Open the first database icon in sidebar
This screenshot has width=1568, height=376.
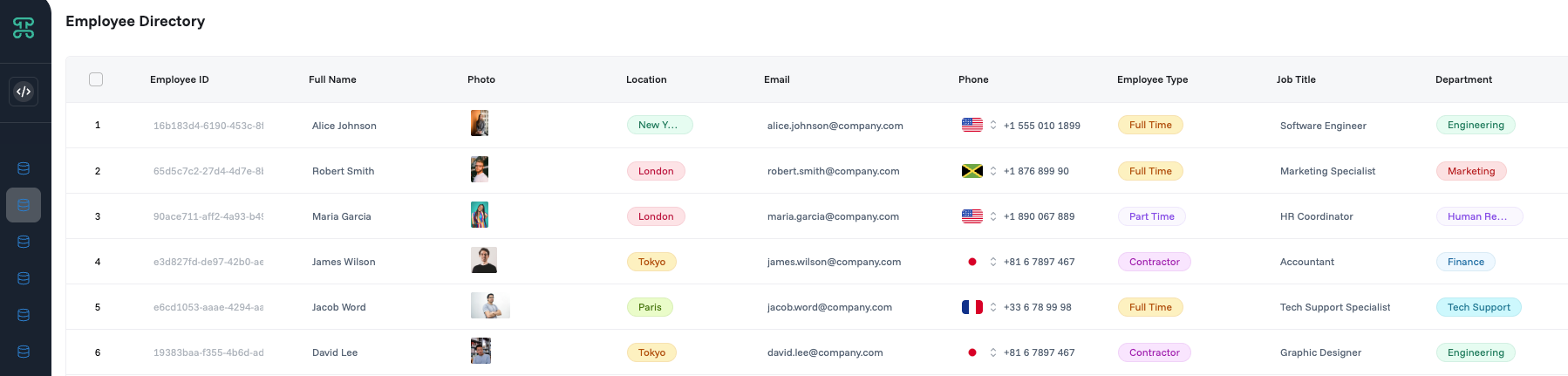coord(24,168)
